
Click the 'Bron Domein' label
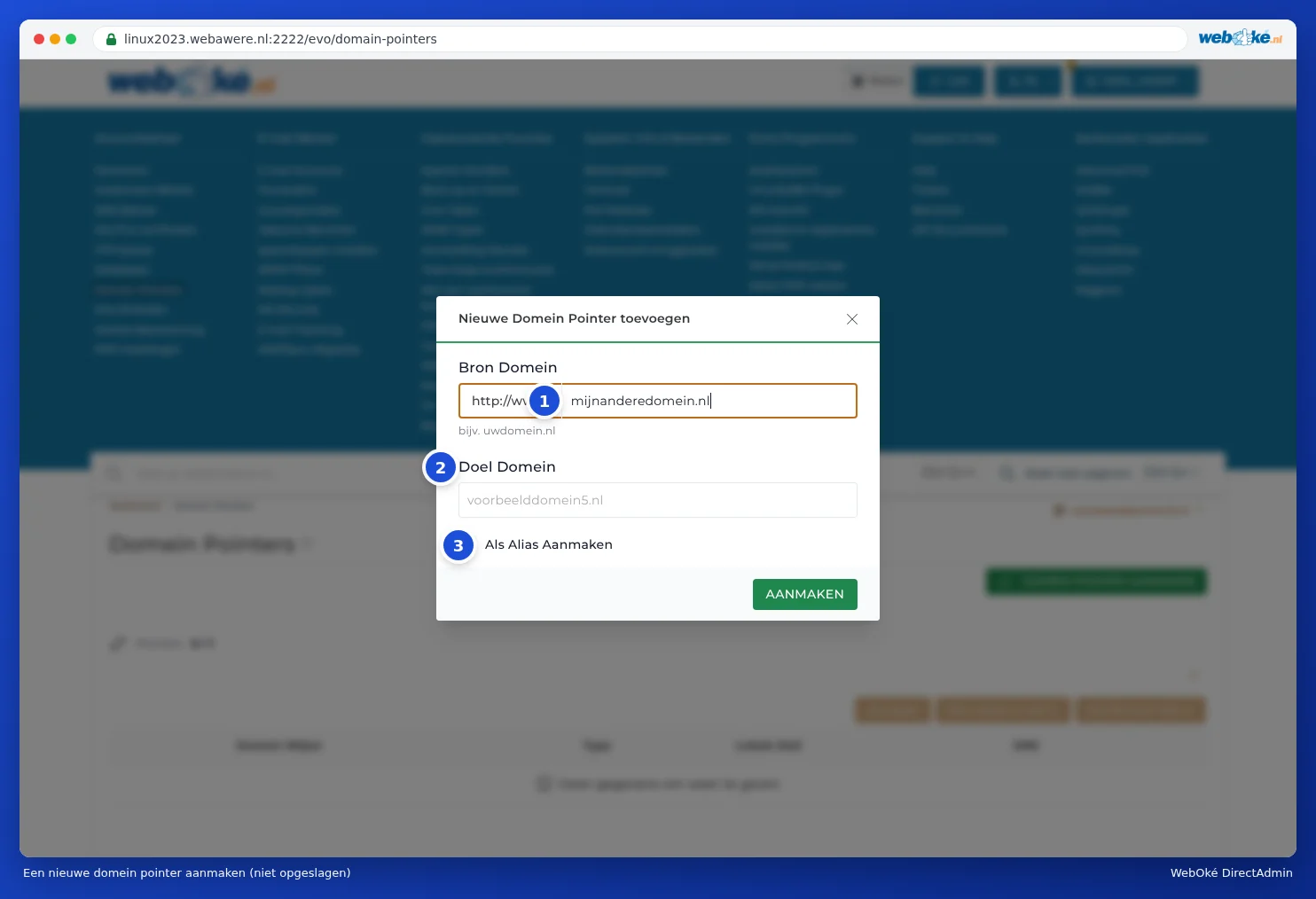pyautogui.click(x=507, y=367)
